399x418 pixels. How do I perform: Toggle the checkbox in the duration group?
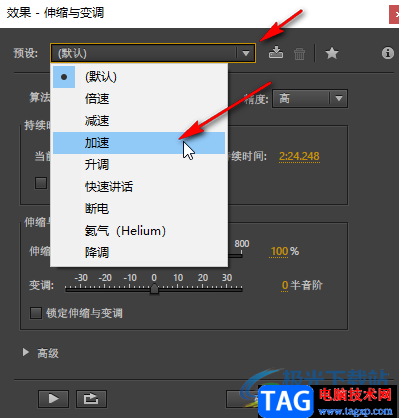click(x=41, y=183)
